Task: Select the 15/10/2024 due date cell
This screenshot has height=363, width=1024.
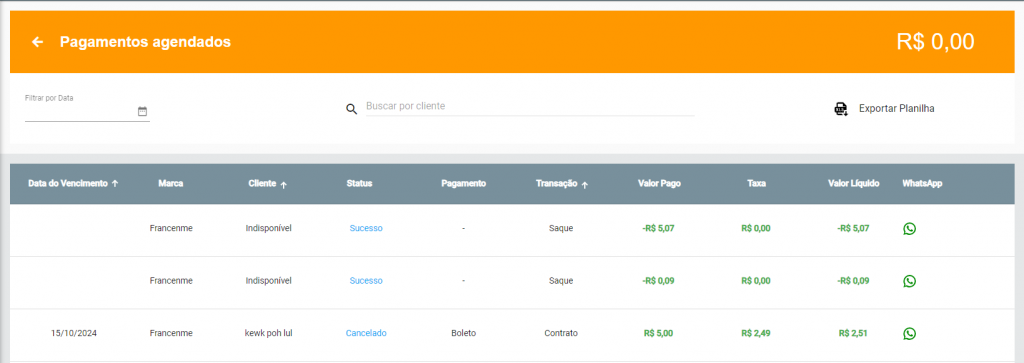Action: (74, 333)
